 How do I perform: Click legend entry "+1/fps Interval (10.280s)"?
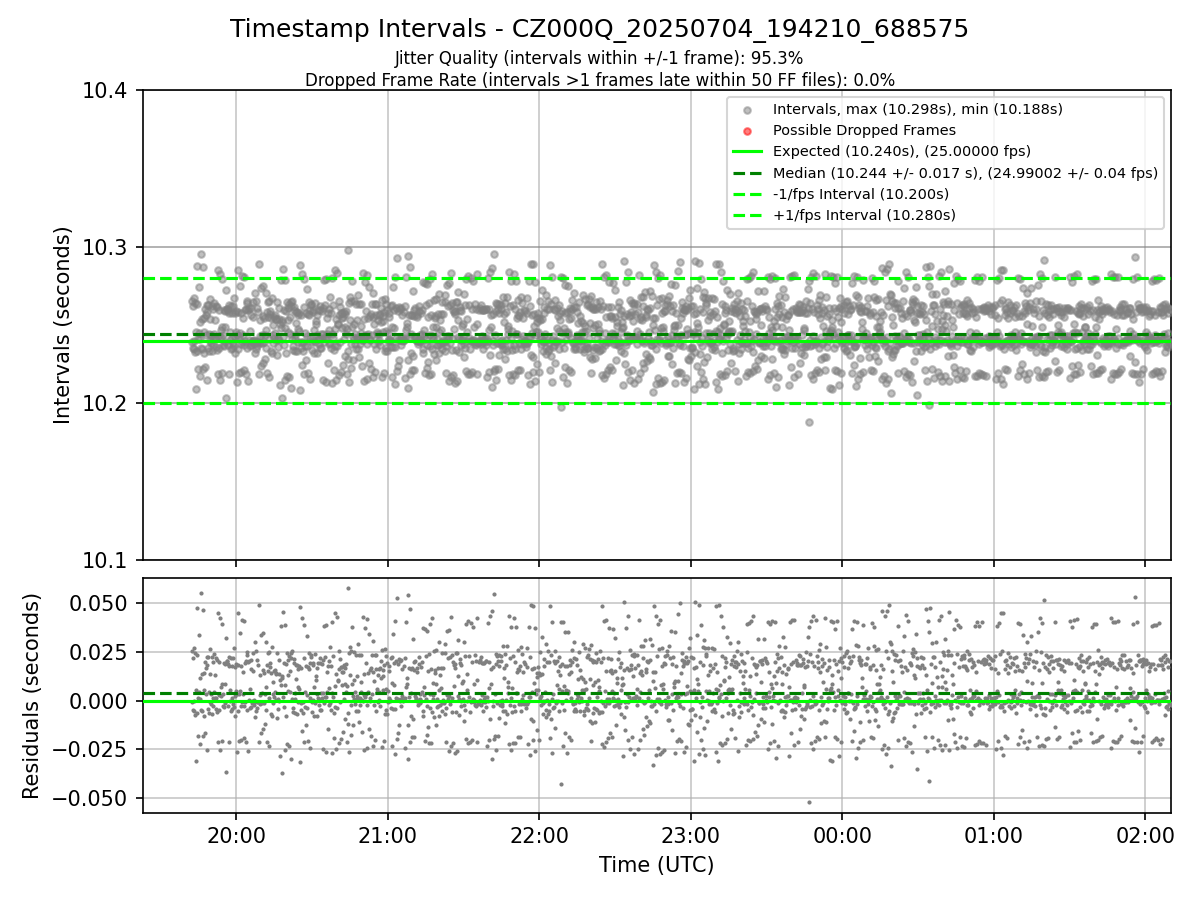[864, 215]
